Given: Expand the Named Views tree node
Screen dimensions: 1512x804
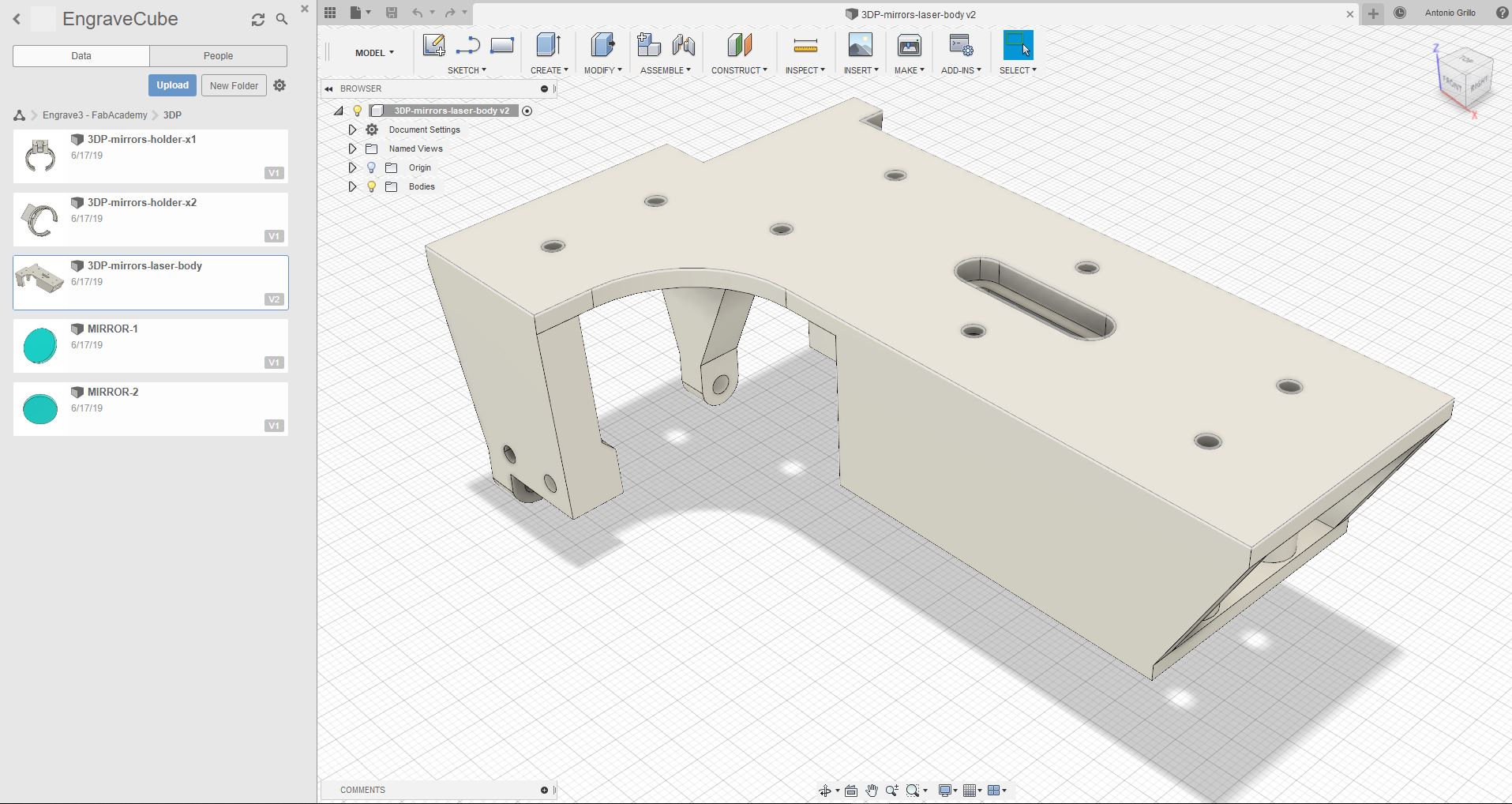Looking at the screenshot, I should click(x=352, y=148).
